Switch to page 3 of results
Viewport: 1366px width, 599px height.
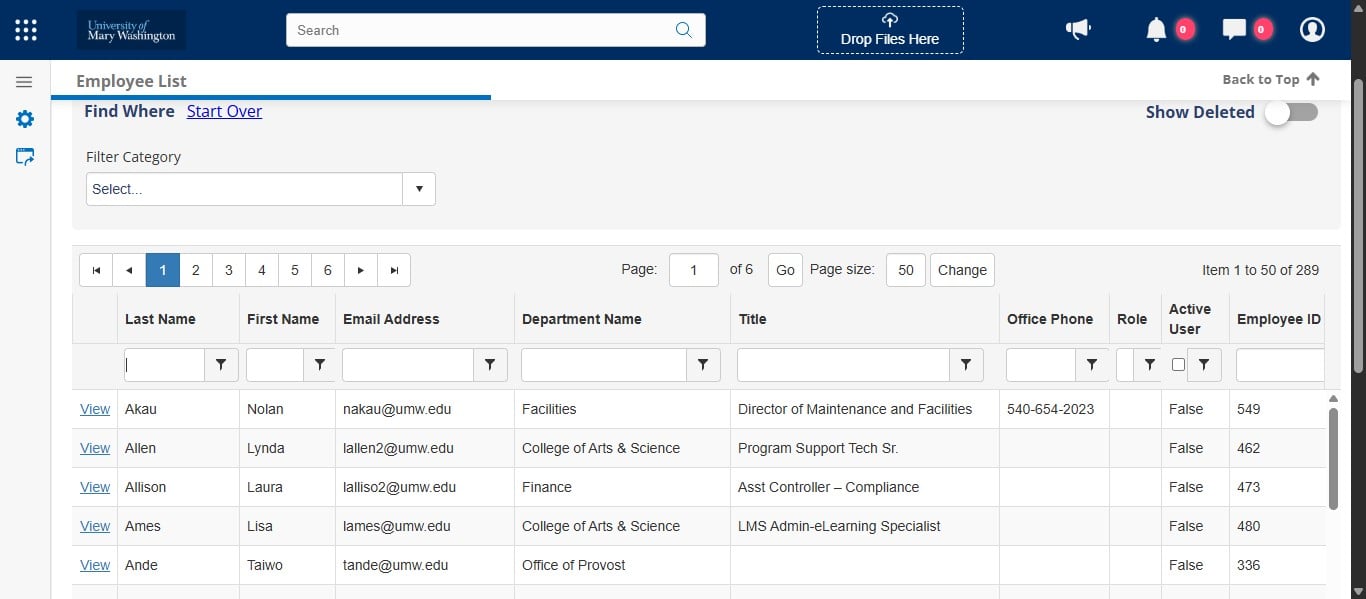tap(228, 270)
